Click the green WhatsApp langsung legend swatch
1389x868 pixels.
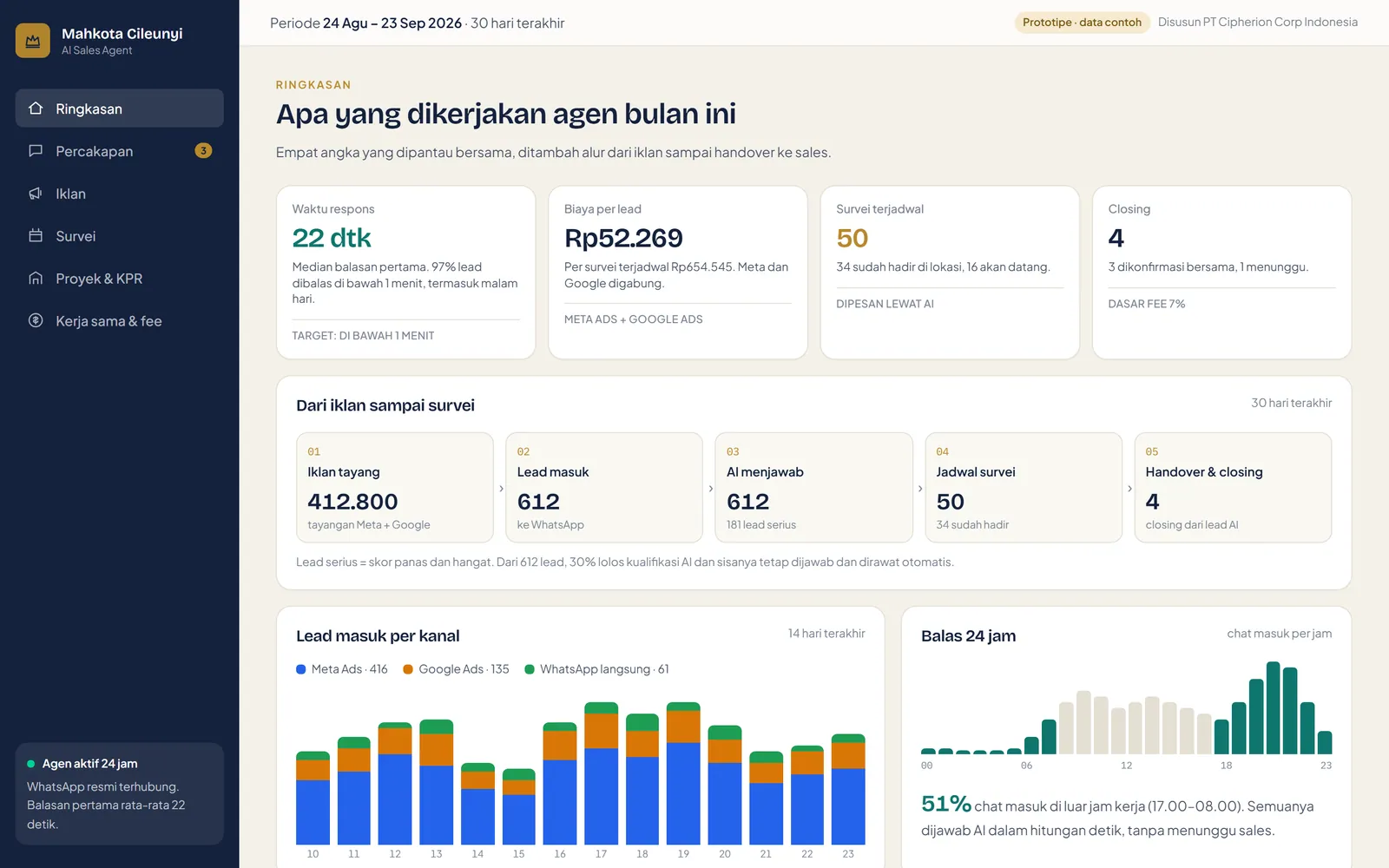[530, 669]
